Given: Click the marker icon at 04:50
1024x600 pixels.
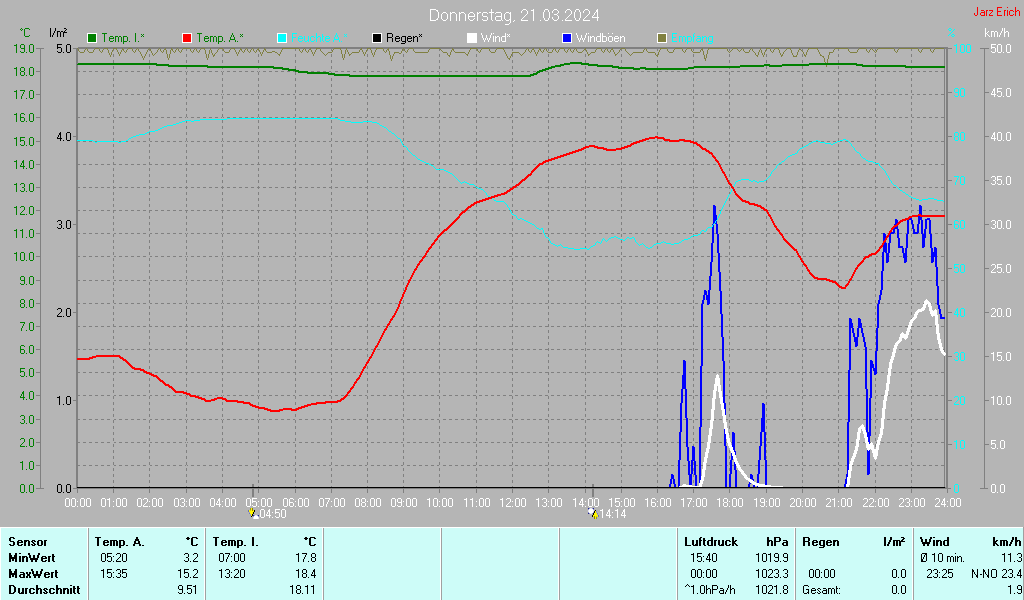Looking at the screenshot, I should click(x=253, y=513).
